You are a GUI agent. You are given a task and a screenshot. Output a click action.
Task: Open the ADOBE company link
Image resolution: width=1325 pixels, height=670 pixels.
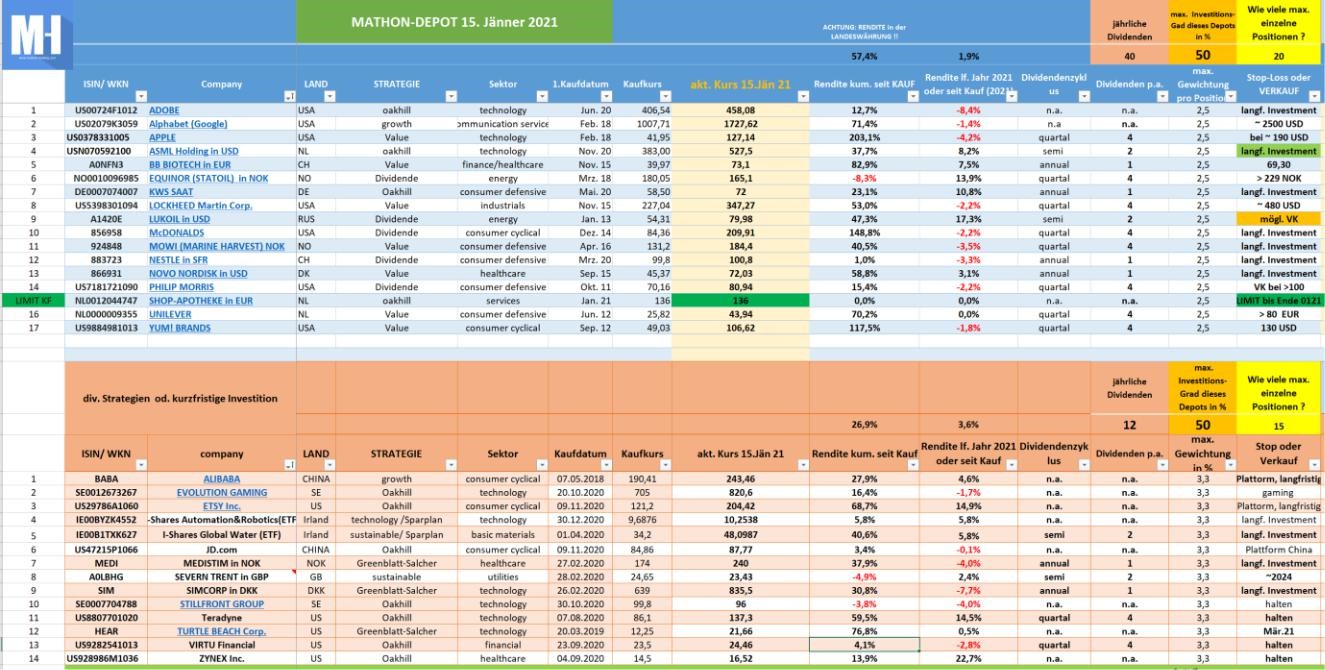(166, 110)
